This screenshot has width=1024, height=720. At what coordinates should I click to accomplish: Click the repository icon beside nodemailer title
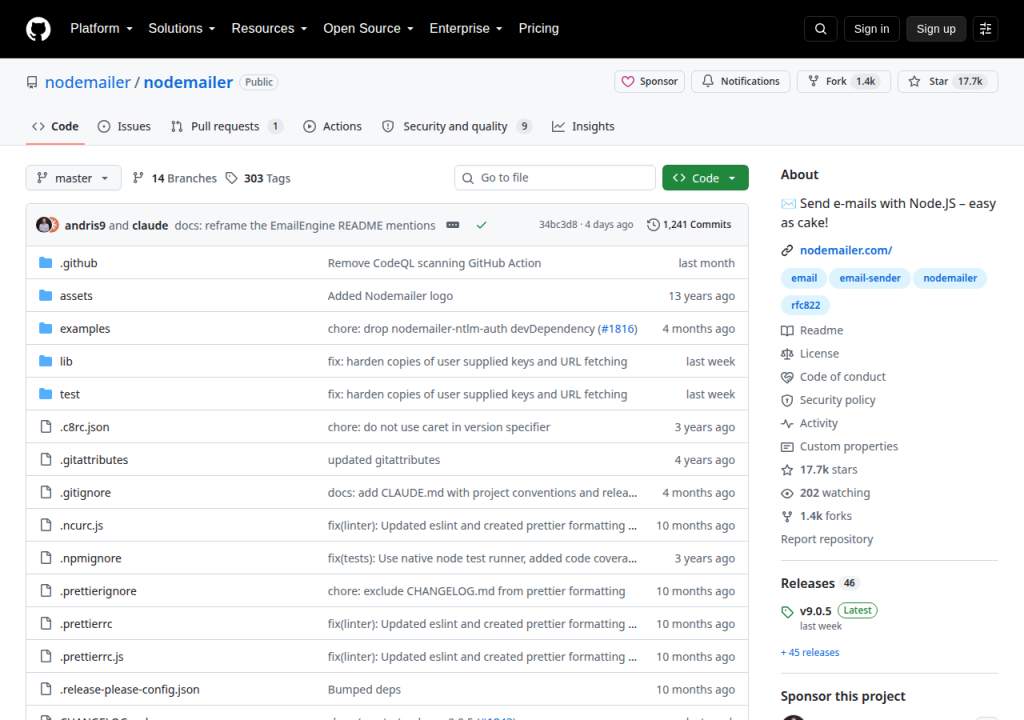coord(32,82)
